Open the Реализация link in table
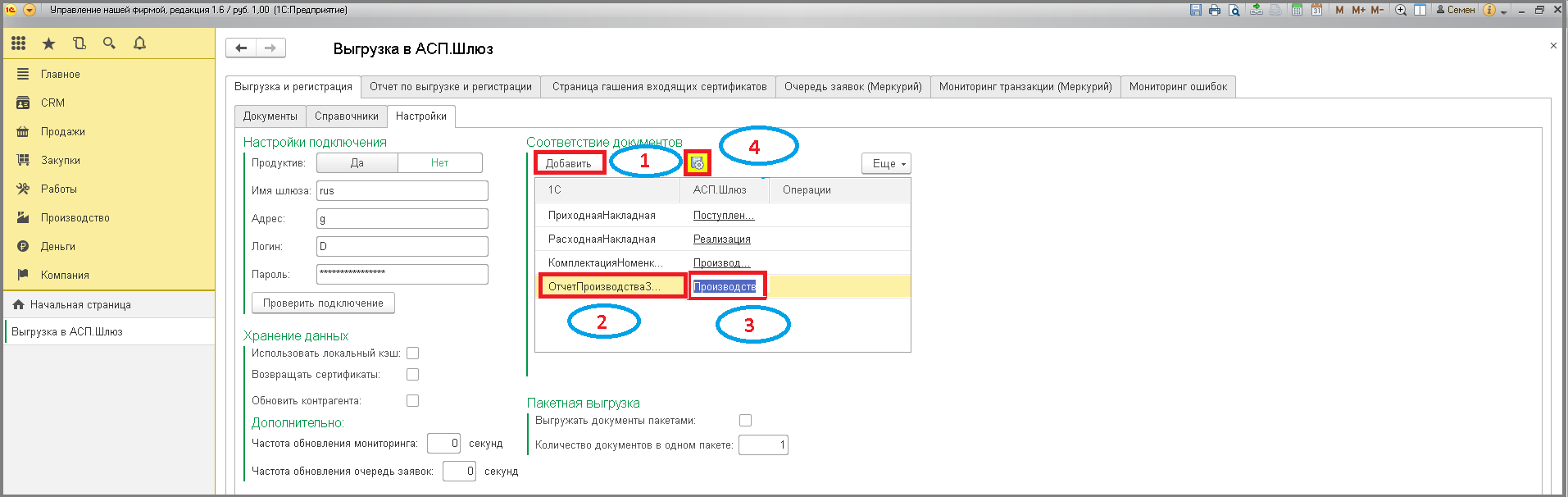The image size is (1568, 497). click(722, 239)
